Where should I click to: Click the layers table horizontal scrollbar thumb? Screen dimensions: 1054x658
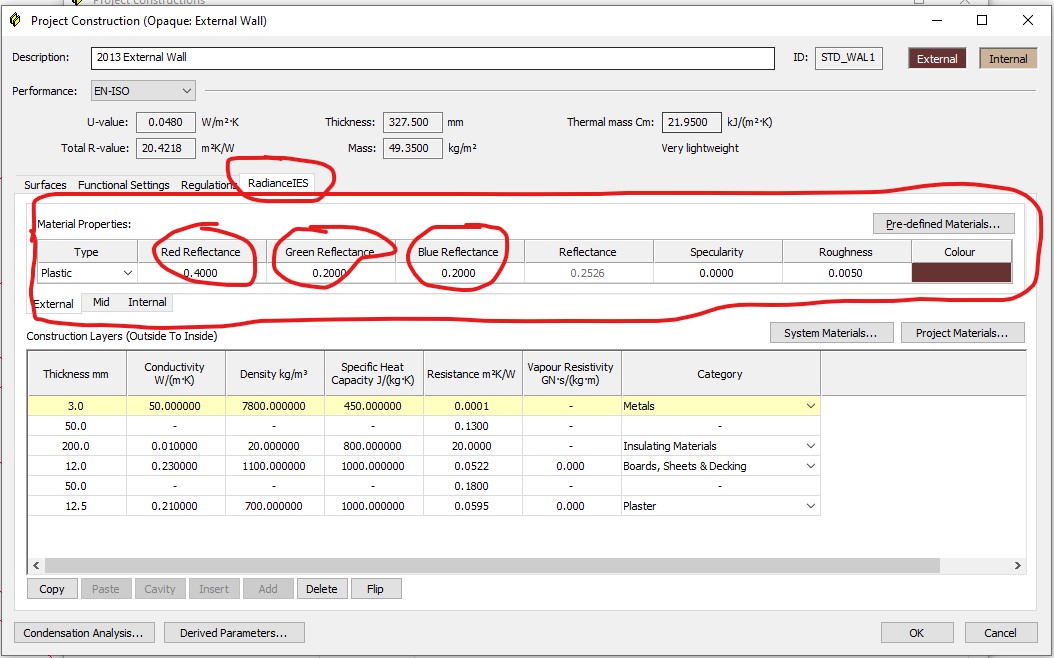coord(492,566)
